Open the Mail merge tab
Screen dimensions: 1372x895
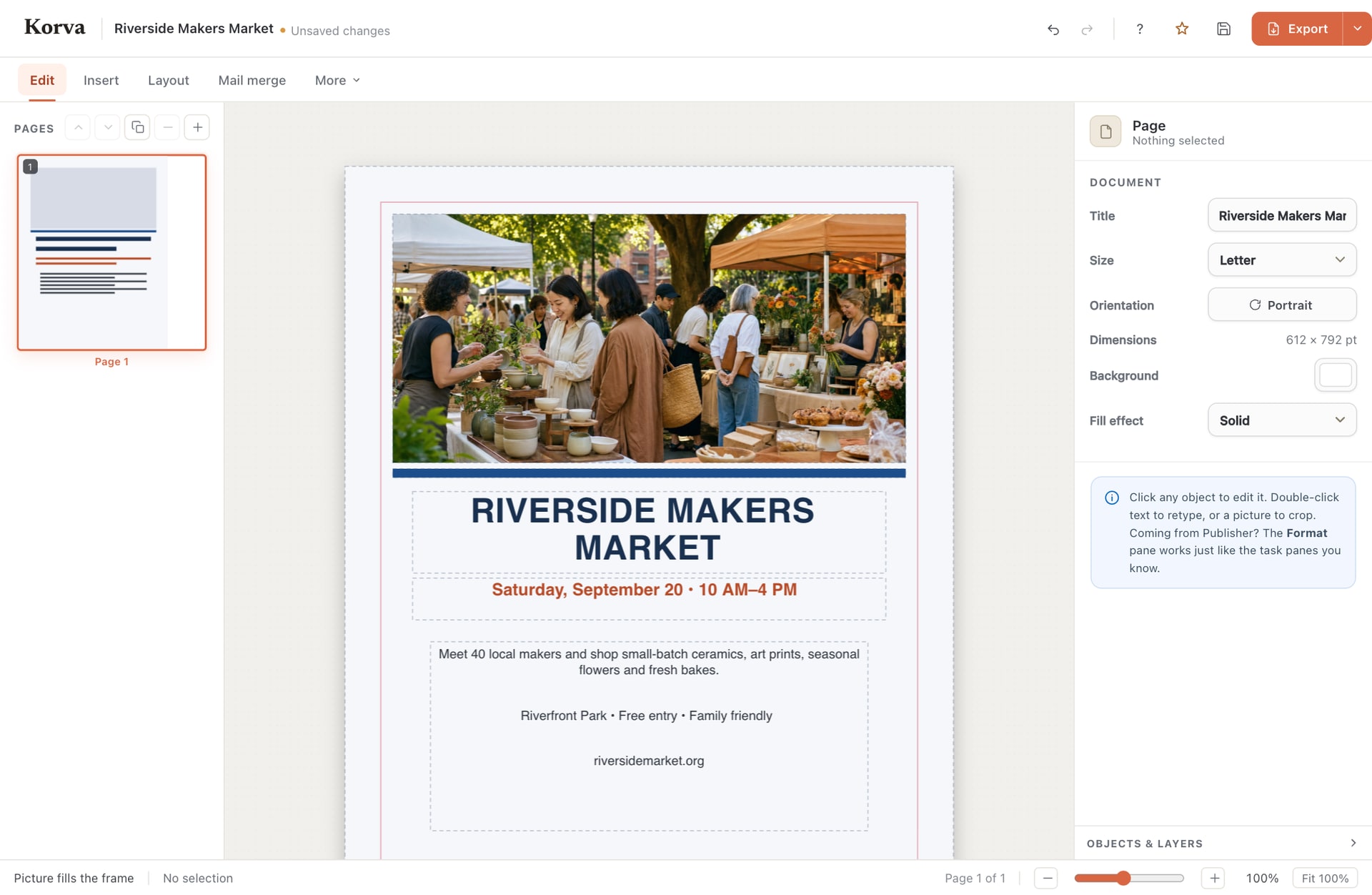(252, 81)
